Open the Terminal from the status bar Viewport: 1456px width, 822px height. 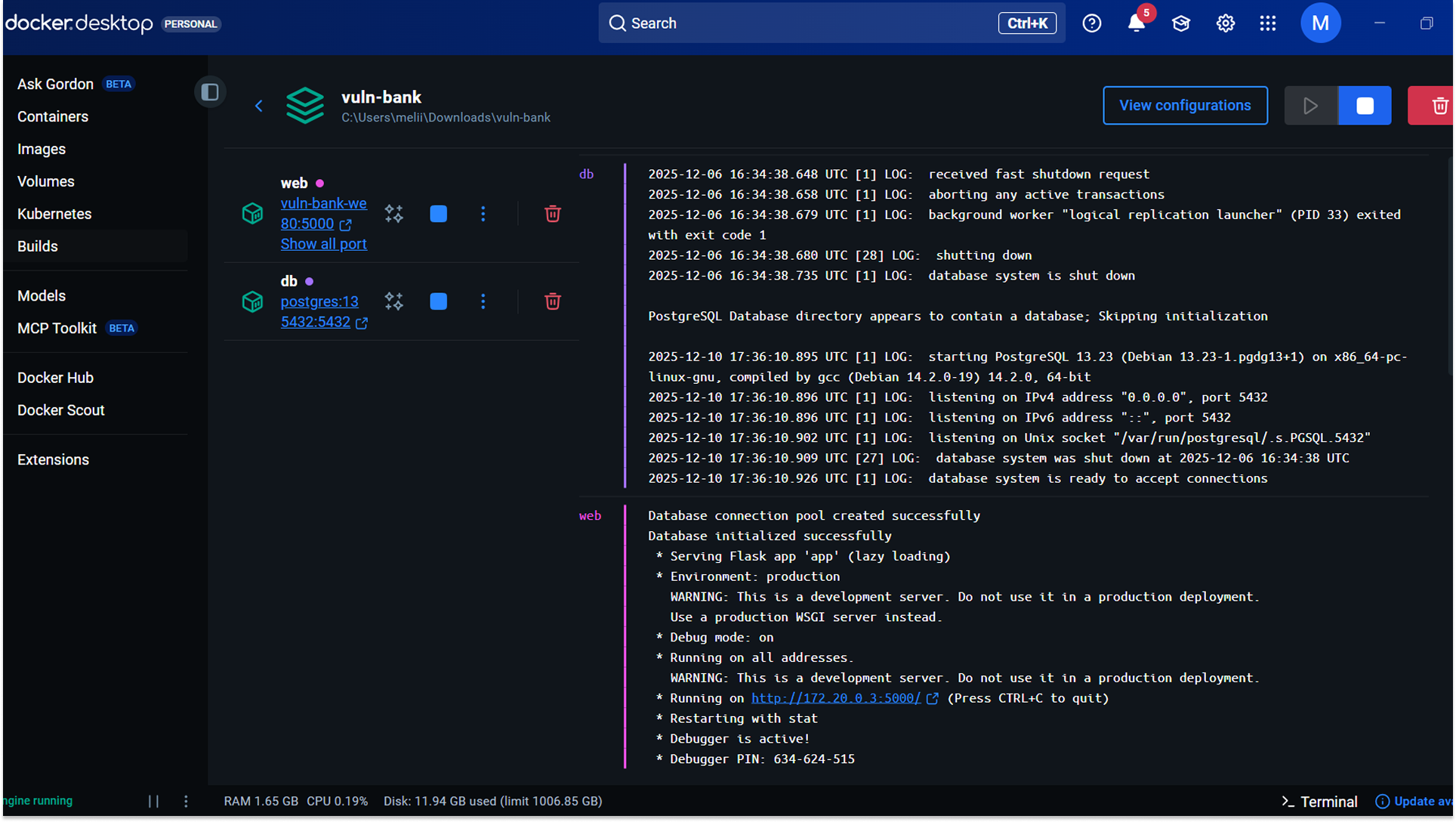click(x=1318, y=801)
